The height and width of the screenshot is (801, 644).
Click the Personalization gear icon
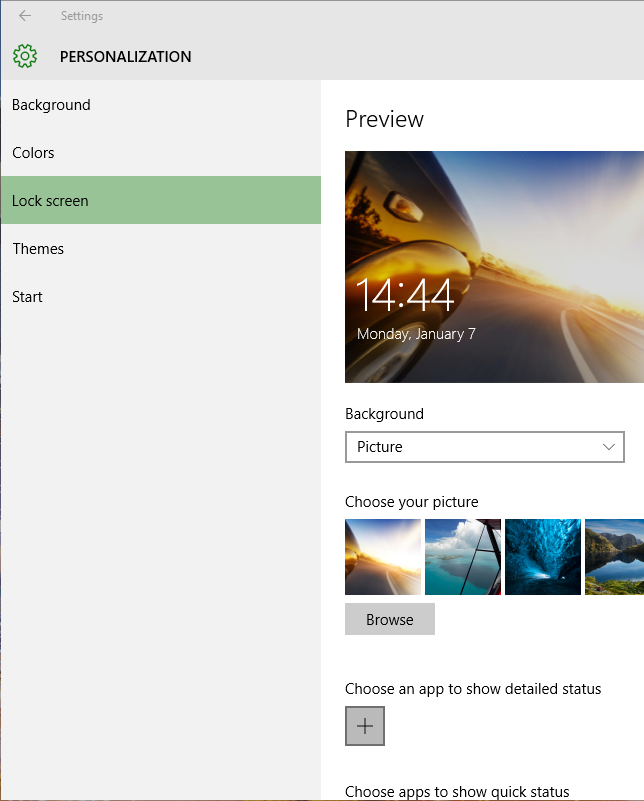click(25, 56)
